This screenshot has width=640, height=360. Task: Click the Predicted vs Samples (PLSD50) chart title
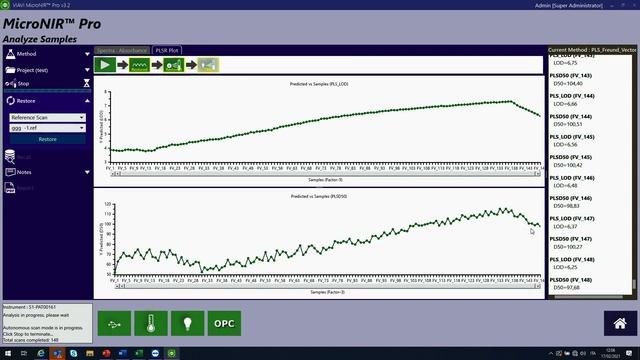[x=319, y=196]
